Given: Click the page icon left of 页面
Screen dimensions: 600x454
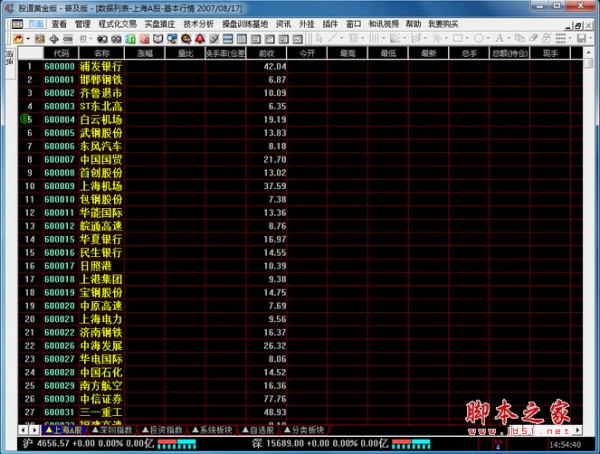Looking at the screenshot, I should coord(18,24).
